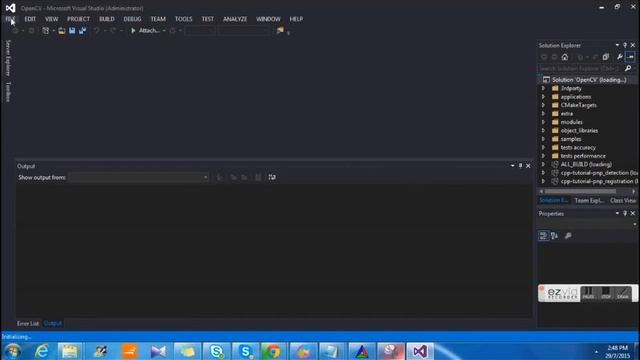Click the Find in Files toolbar icon

click(x=280, y=31)
